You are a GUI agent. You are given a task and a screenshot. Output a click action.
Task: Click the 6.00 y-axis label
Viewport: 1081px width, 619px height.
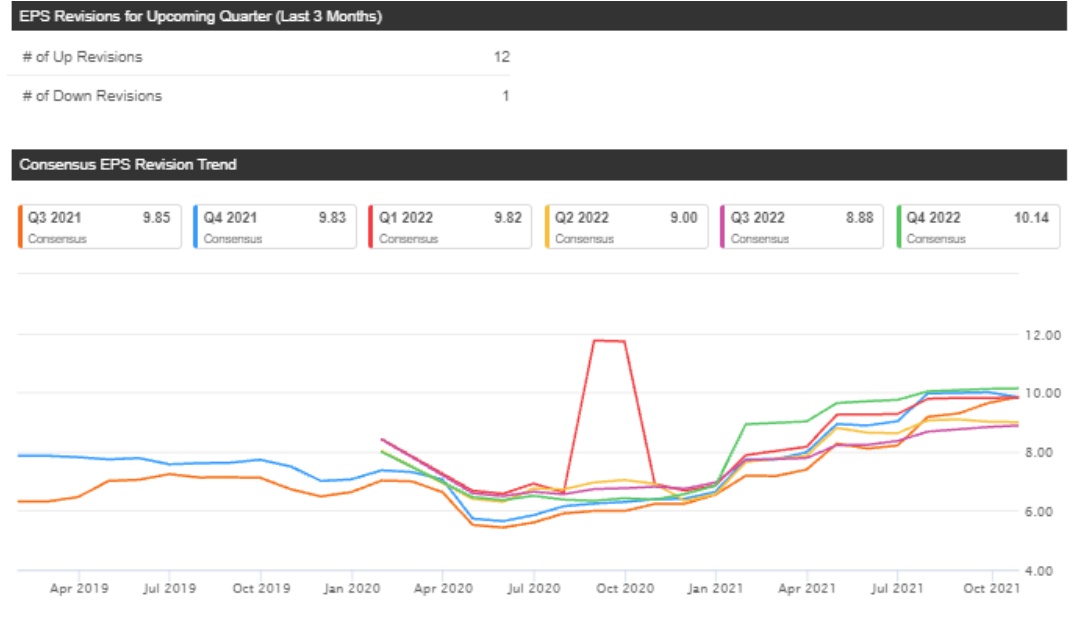click(1040, 512)
